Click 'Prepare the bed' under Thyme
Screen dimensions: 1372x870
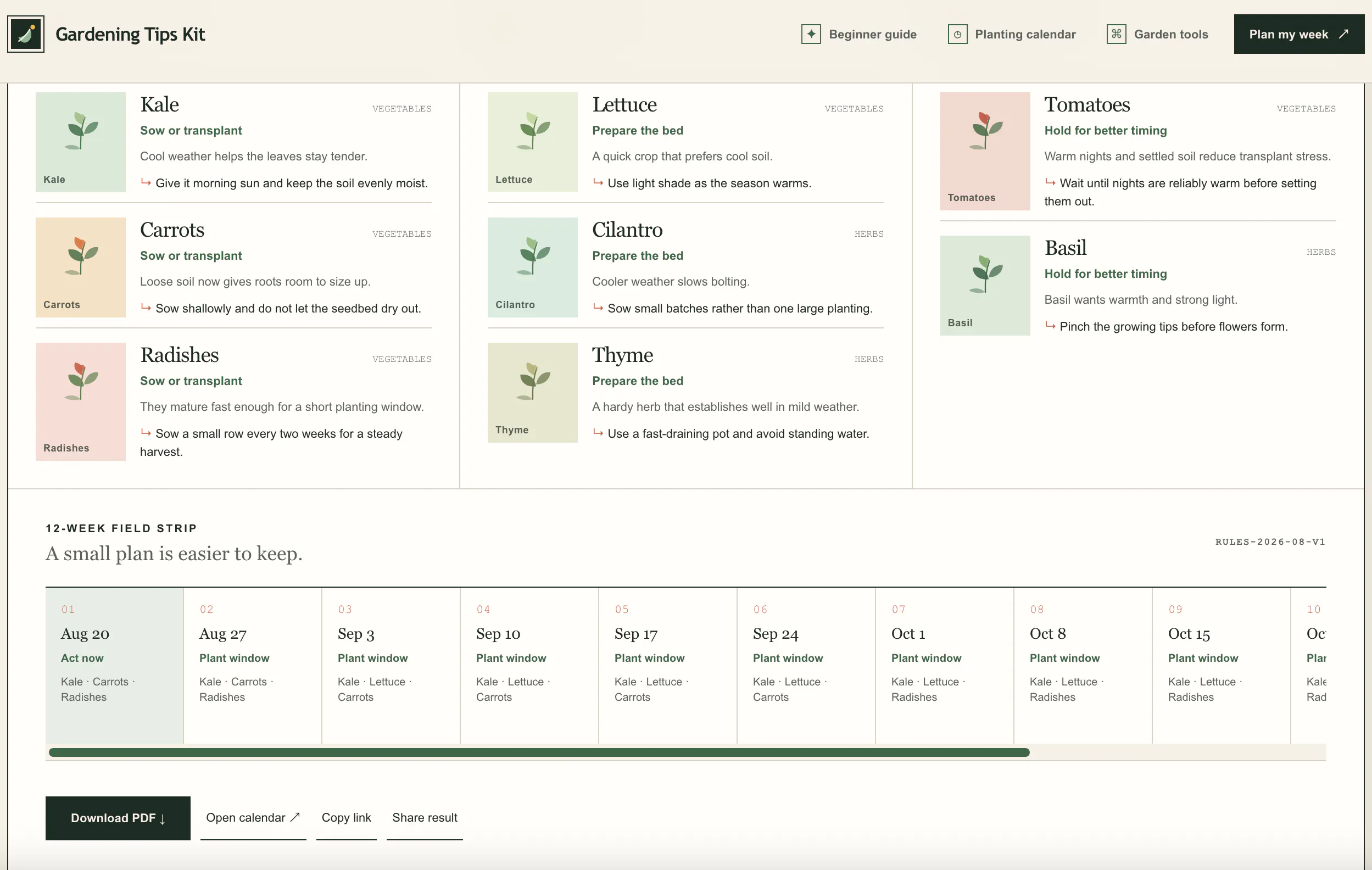coord(638,381)
